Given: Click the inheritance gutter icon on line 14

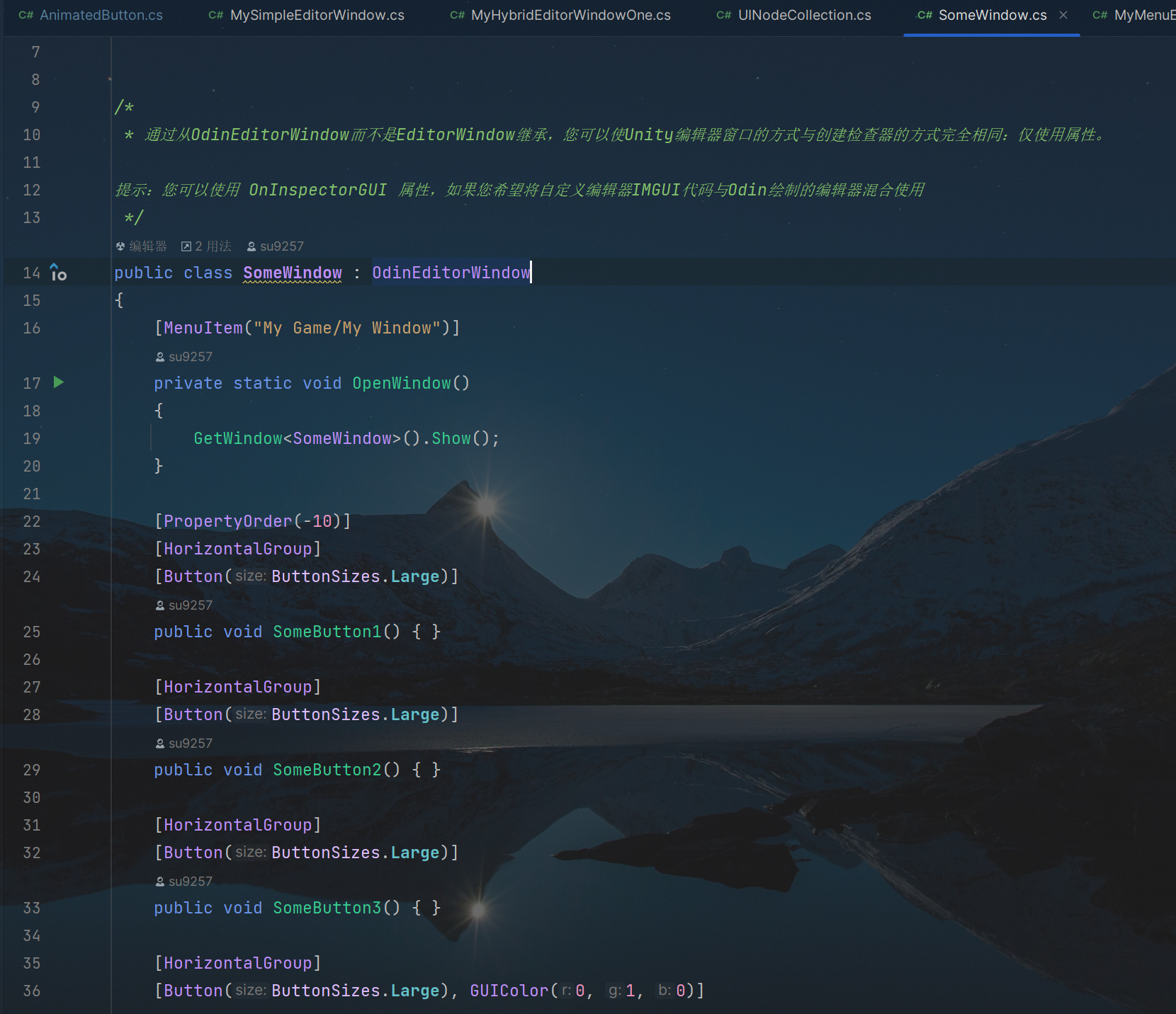Looking at the screenshot, I should tap(58, 272).
